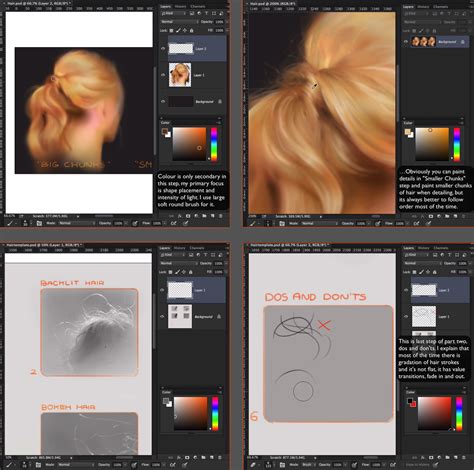Open the History tab in Dos and Don'ts document

(x=423, y=248)
